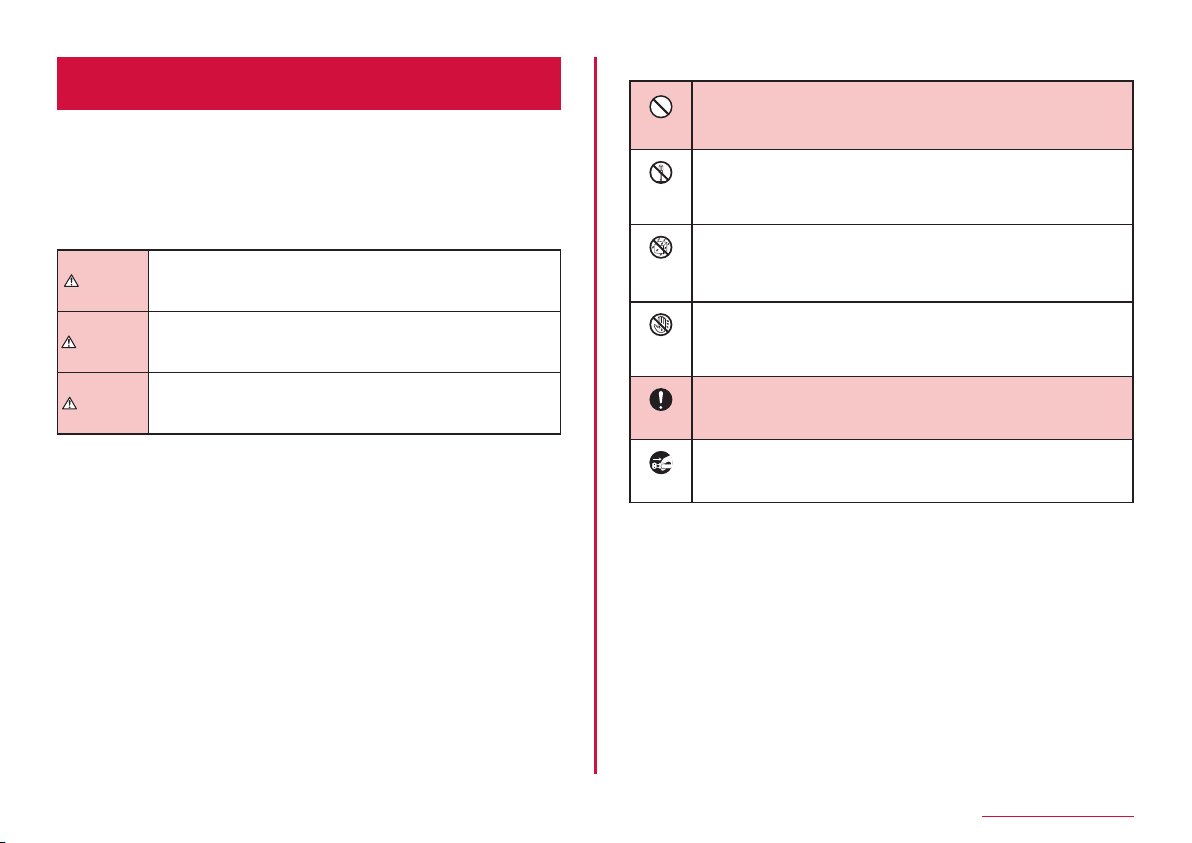Click the white cell right of the first warning triangle
1192x843 pixels.
click(x=353, y=281)
